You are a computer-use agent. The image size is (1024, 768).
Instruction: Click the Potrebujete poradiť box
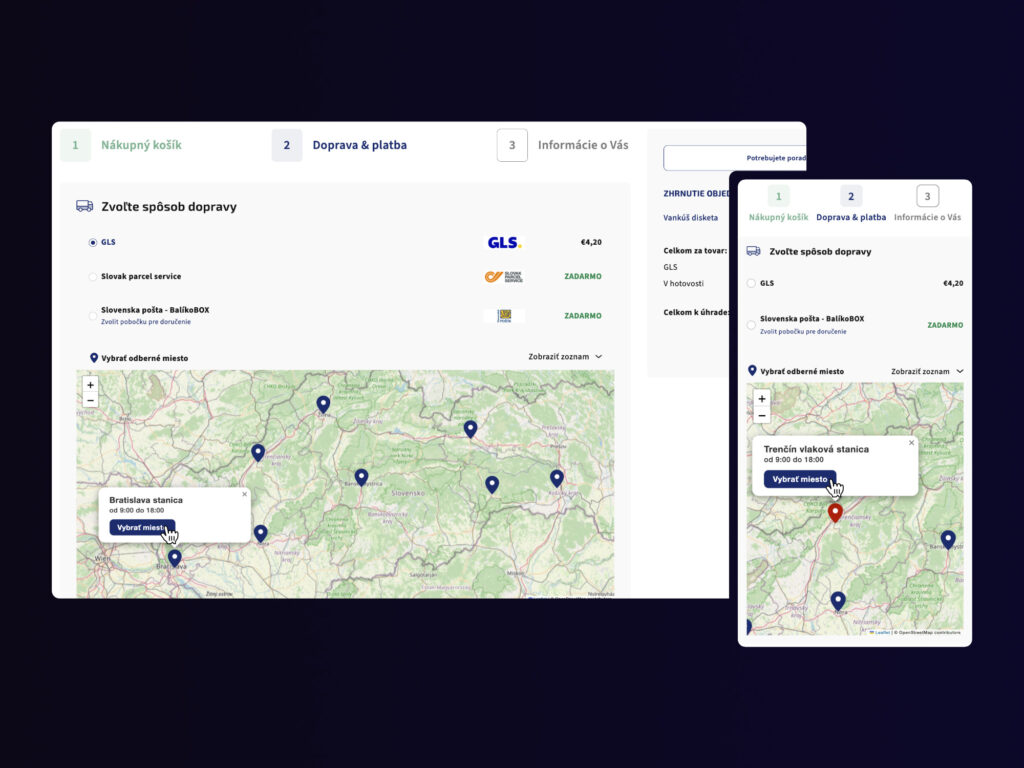pyautogui.click(x=735, y=158)
